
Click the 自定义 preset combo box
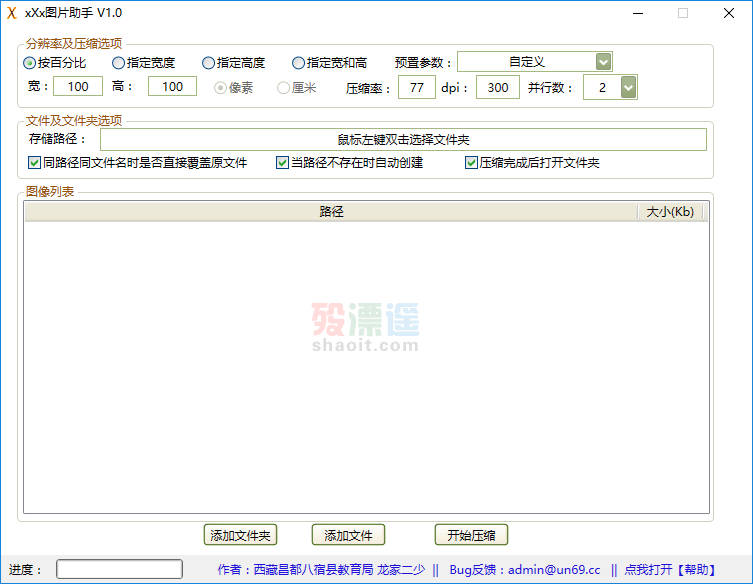[534, 62]
